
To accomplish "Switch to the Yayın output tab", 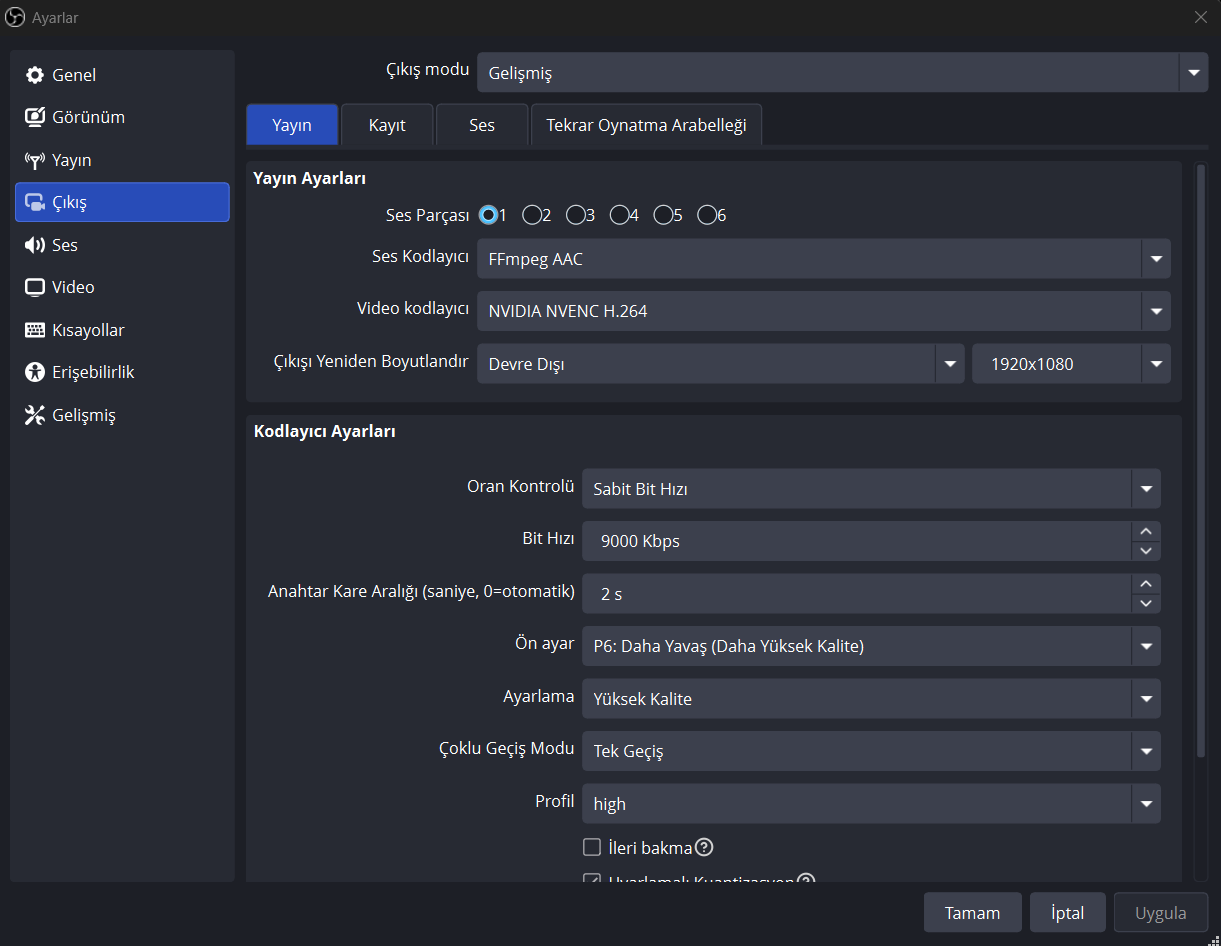I will 292,125.
